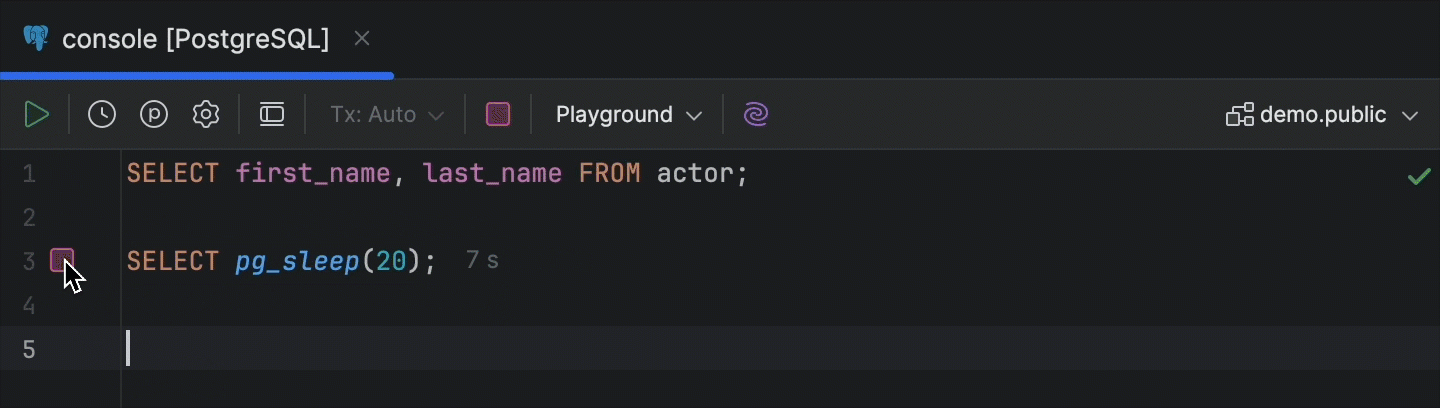Expand the Playground resolve mode dropdown
Viewport: 1440px width, 408px height.
point(629,115)
